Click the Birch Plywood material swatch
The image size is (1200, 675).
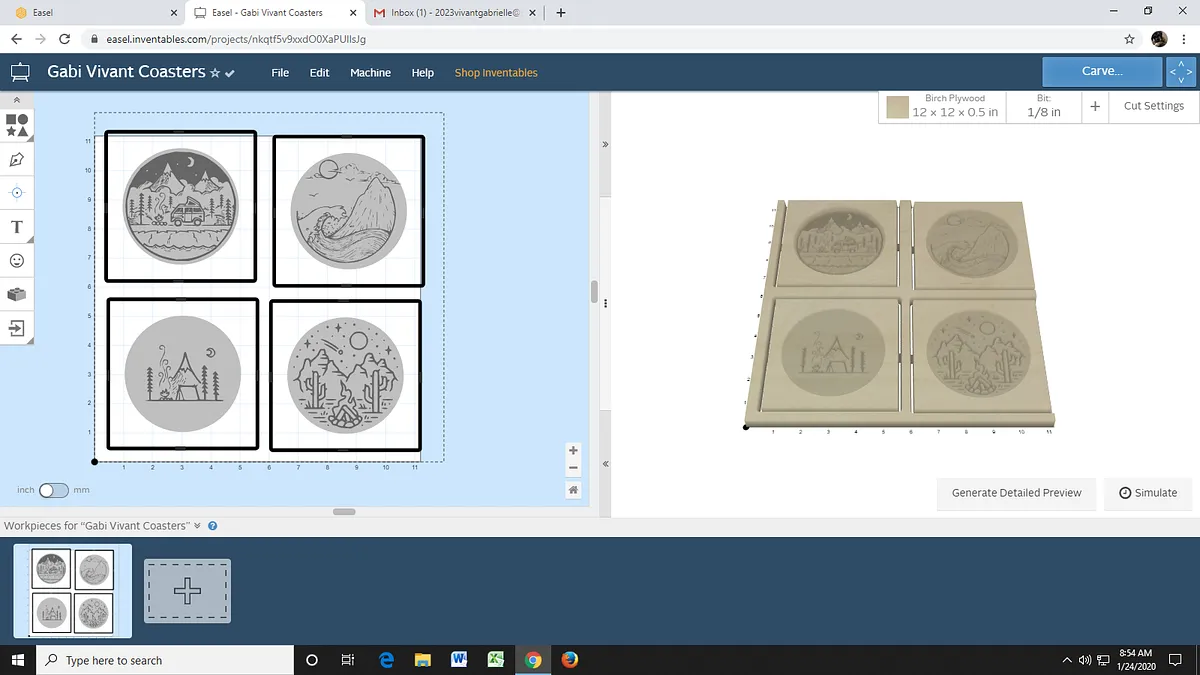point(897,107)
